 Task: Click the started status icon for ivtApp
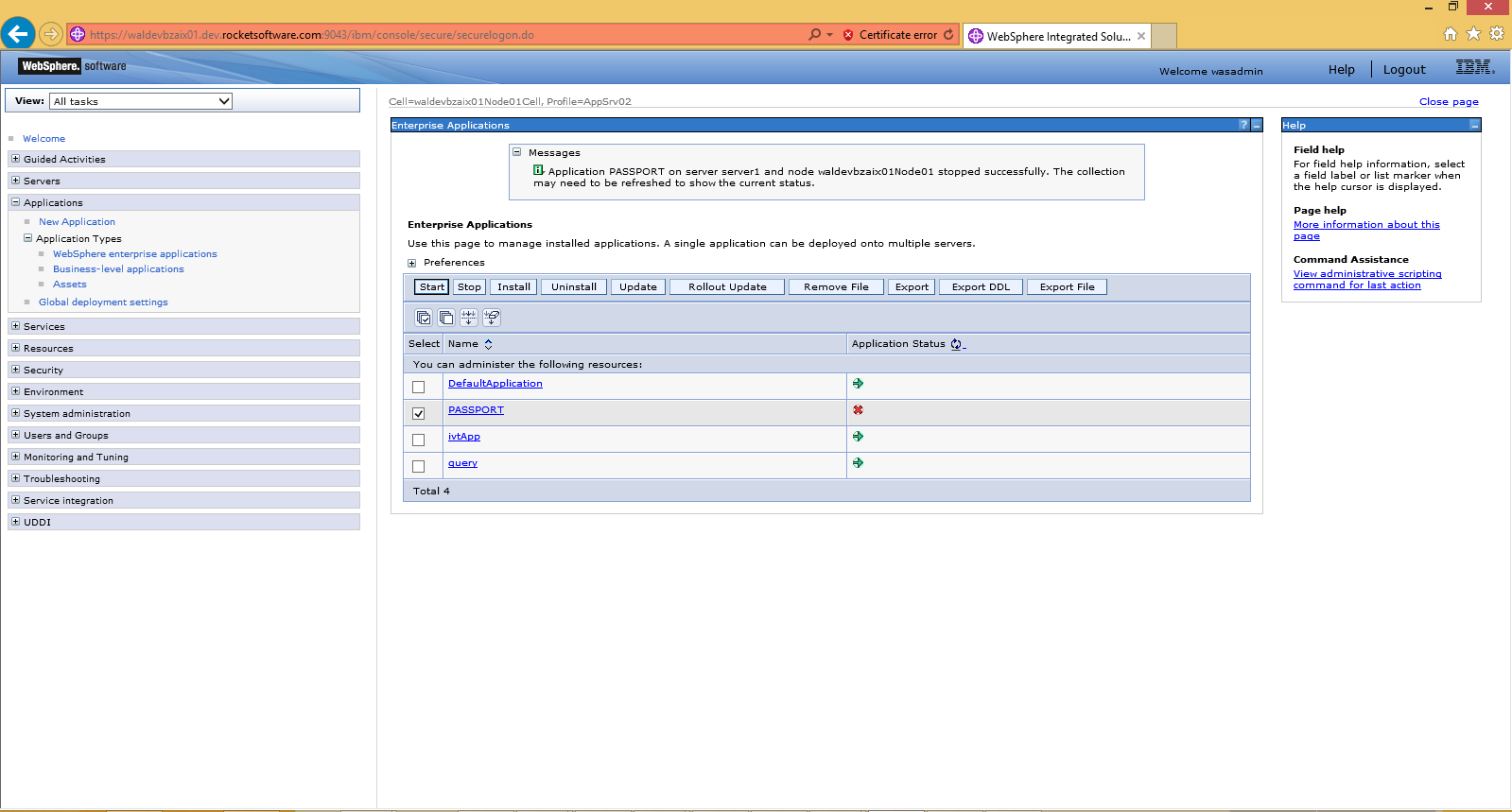(x=858, y=437)
